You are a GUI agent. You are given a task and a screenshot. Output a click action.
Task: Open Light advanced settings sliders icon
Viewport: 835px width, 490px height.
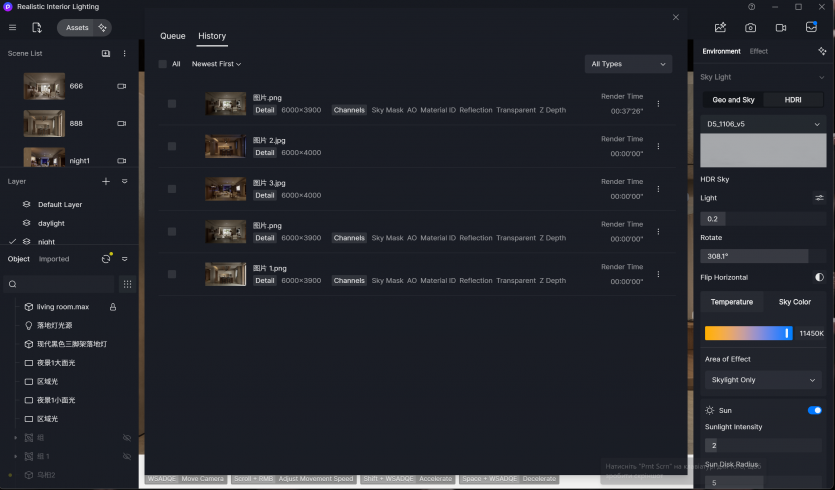tap(819, 198)
